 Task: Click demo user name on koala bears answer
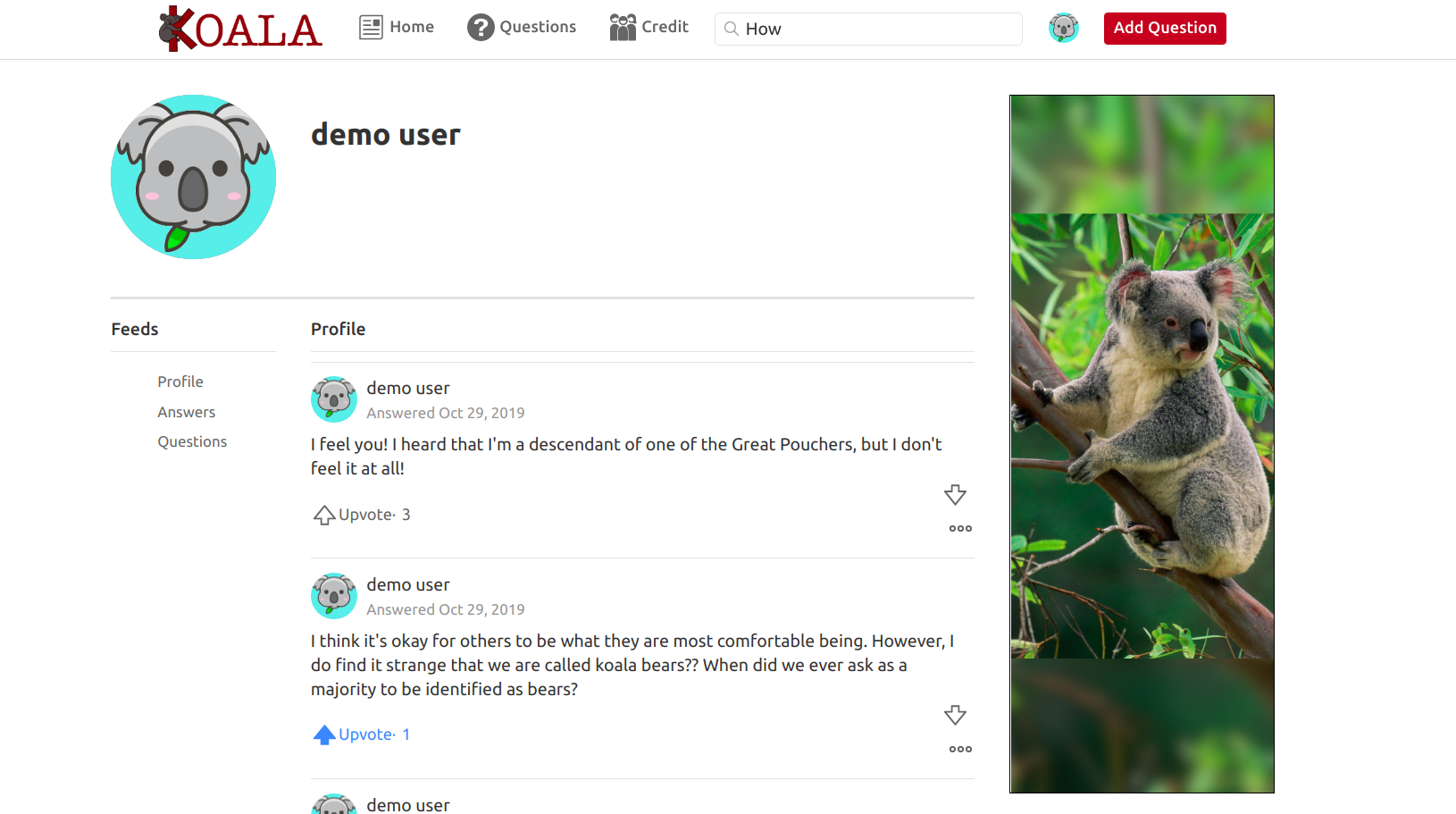click(x=408, y=584)
